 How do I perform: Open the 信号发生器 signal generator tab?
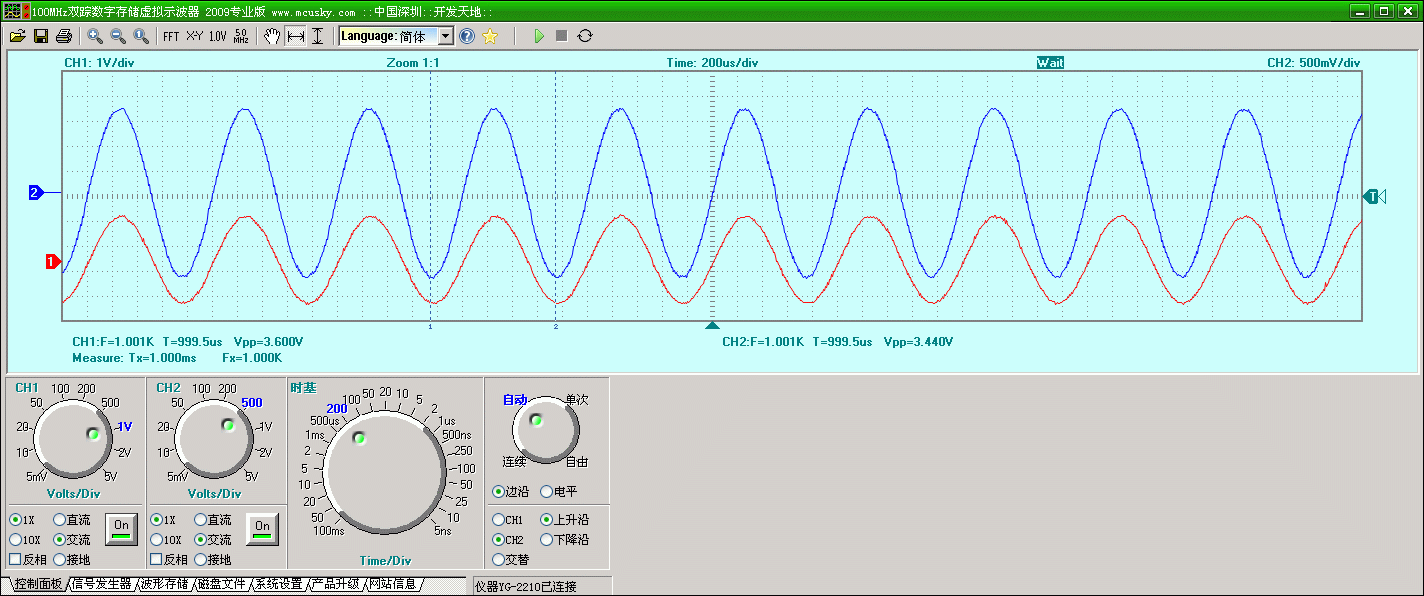[101, 584]
